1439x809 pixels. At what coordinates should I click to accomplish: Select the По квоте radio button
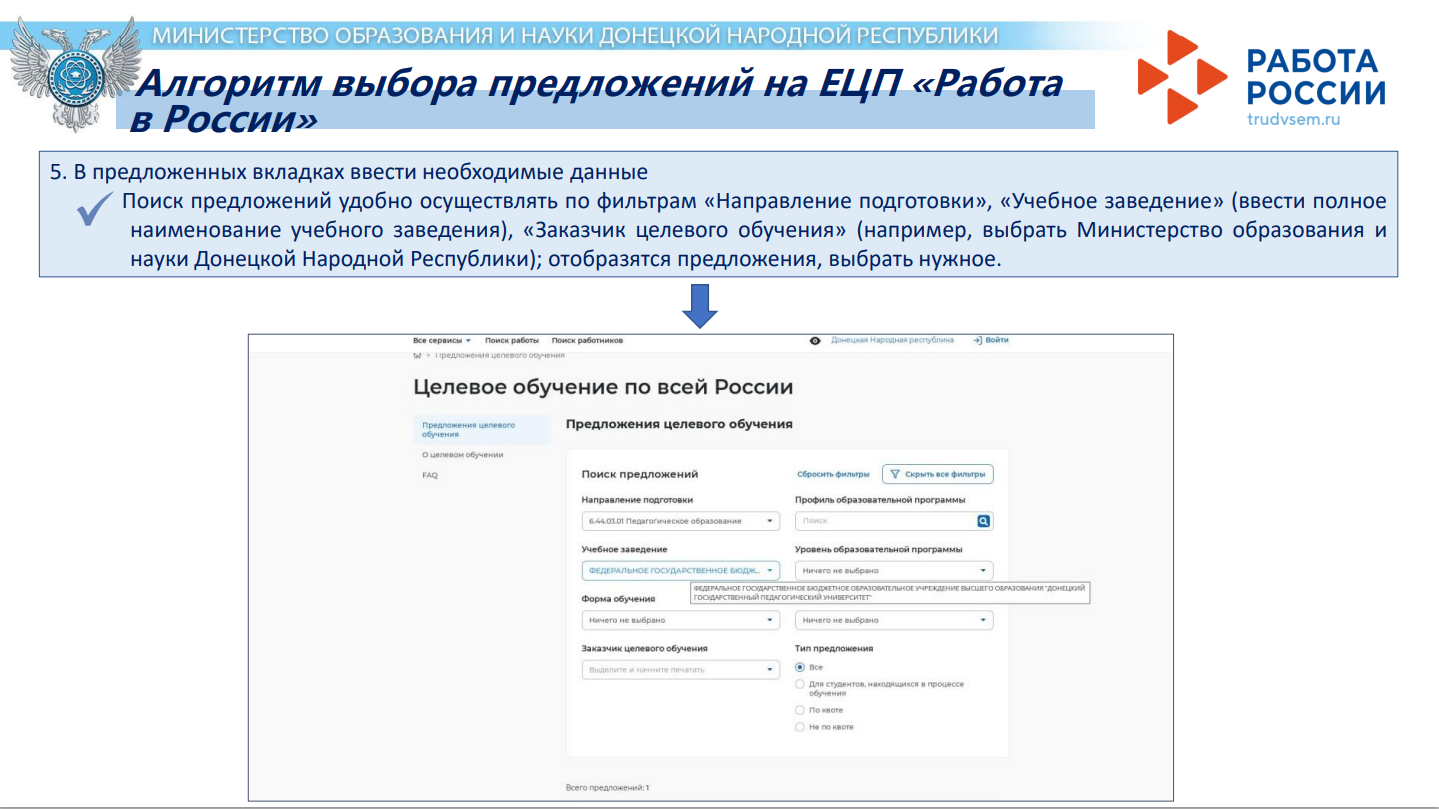pyautogui.click(x=800, y=710)
